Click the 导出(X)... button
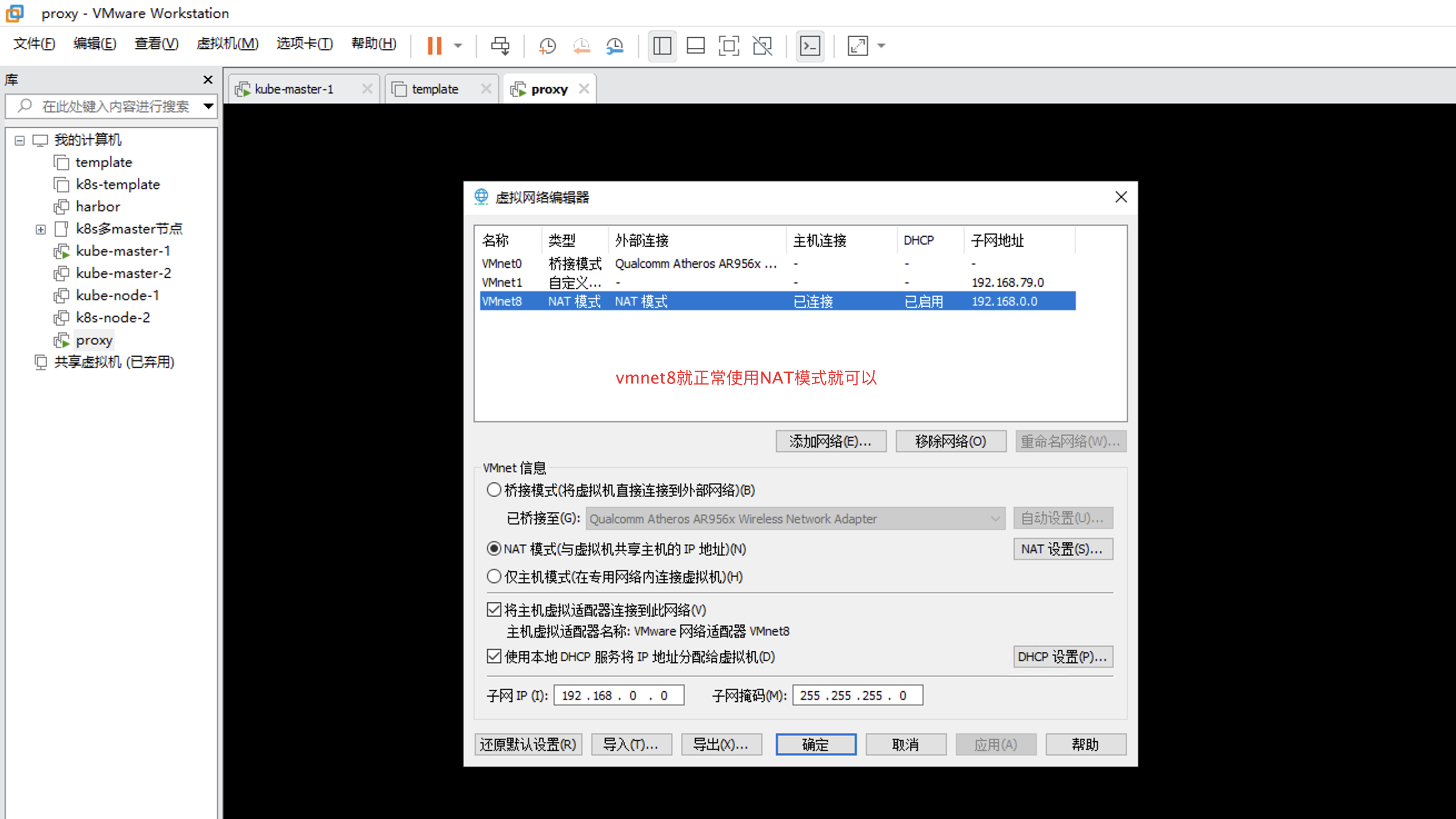This screenshot has height=819, width=1456. pyautogui.click(x=721, y=745)
